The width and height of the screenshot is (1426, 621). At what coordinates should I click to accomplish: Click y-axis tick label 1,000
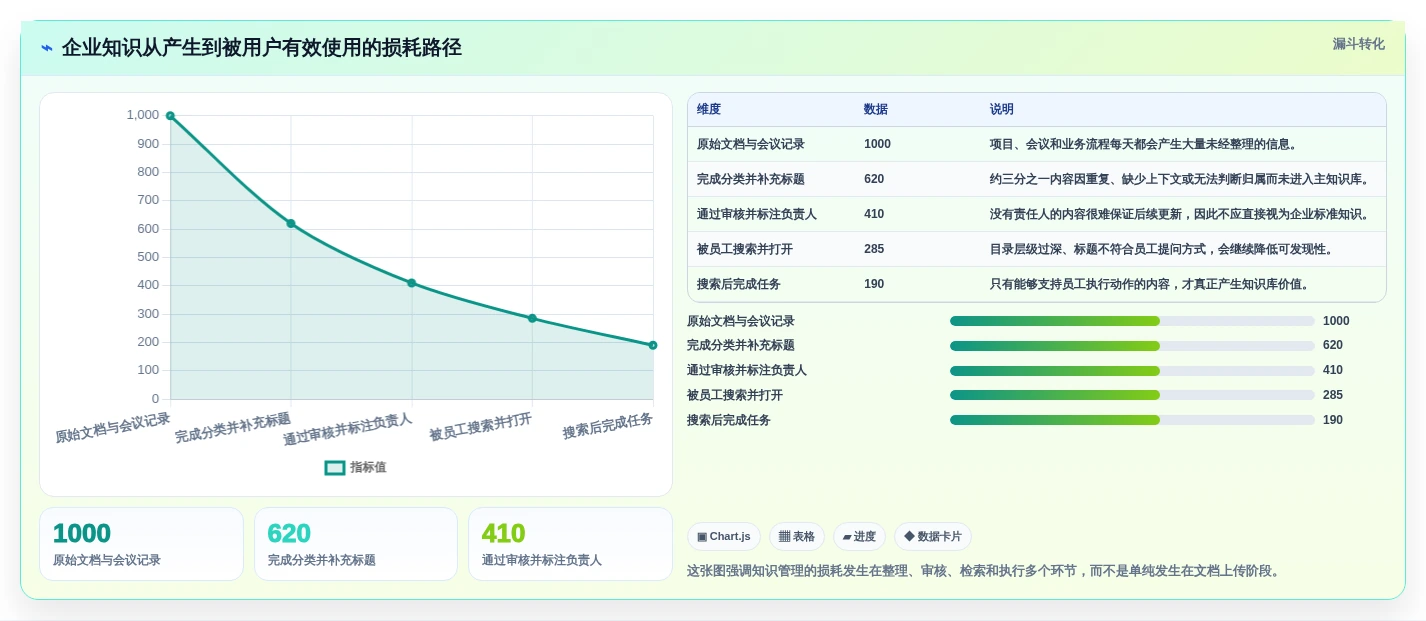tap(143, 115)
